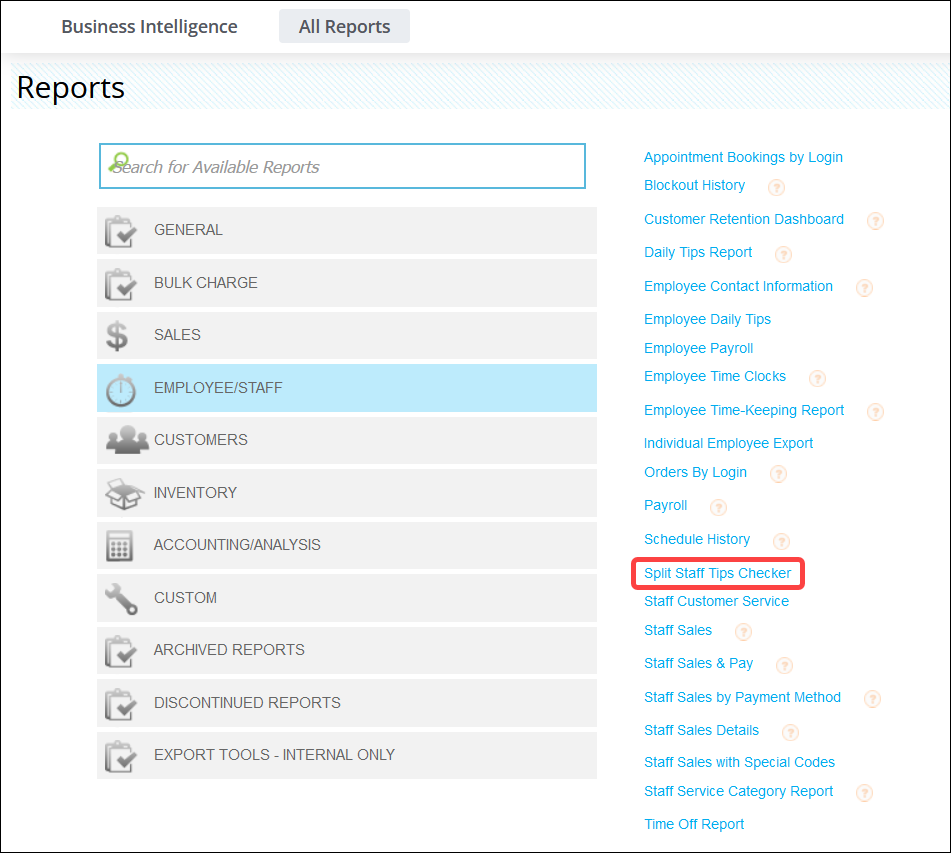
Task: Open the Employee Payroll report link
Action: (698, 348)
